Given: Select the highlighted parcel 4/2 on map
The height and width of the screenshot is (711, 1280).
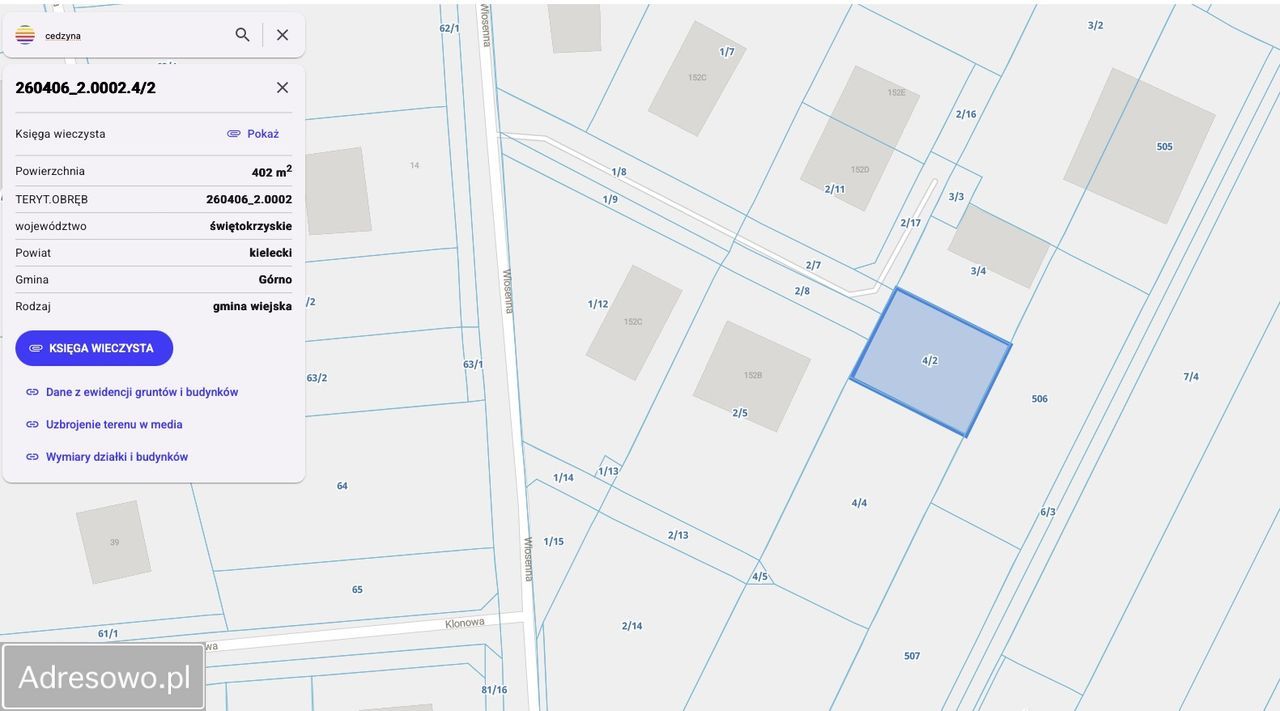Looking at the screenshot, I should (x=930, y=361).
